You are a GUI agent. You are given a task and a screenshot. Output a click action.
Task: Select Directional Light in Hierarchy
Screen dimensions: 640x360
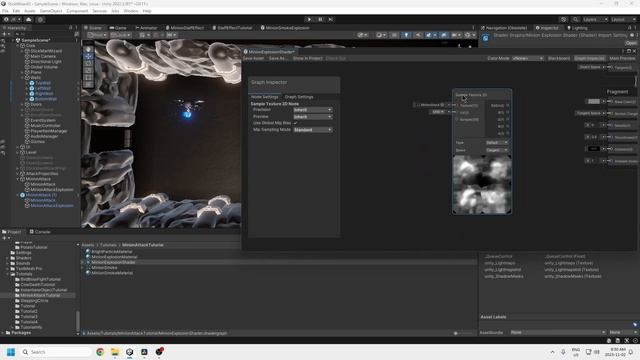coord(46,62)
